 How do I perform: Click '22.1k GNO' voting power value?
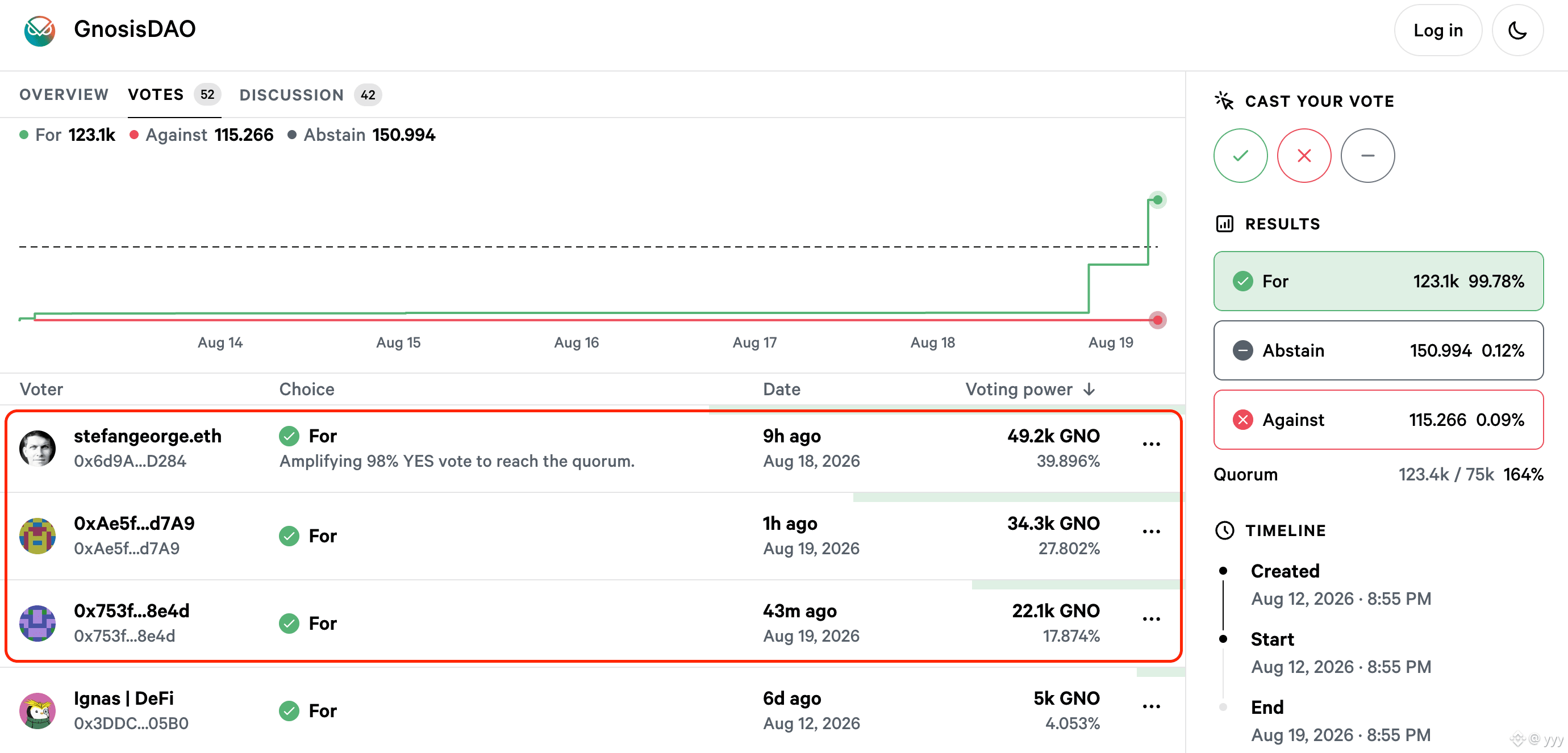(1056, 611)
